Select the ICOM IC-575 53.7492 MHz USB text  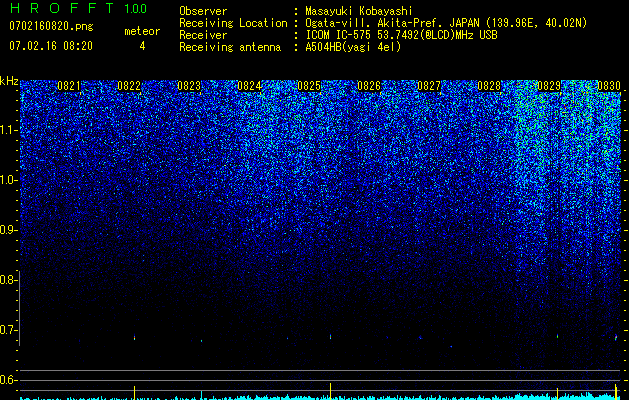coord(401,35)
